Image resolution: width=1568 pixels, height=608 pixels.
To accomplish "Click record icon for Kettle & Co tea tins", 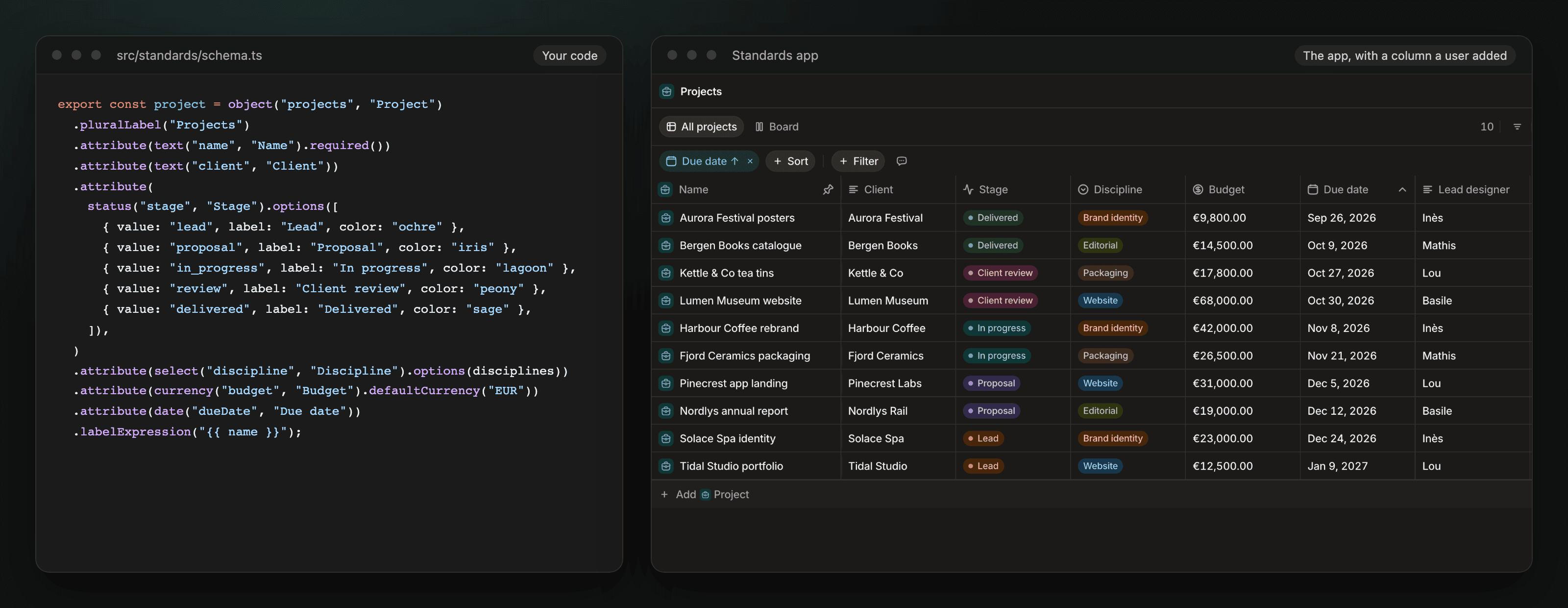I will point(666,273).
